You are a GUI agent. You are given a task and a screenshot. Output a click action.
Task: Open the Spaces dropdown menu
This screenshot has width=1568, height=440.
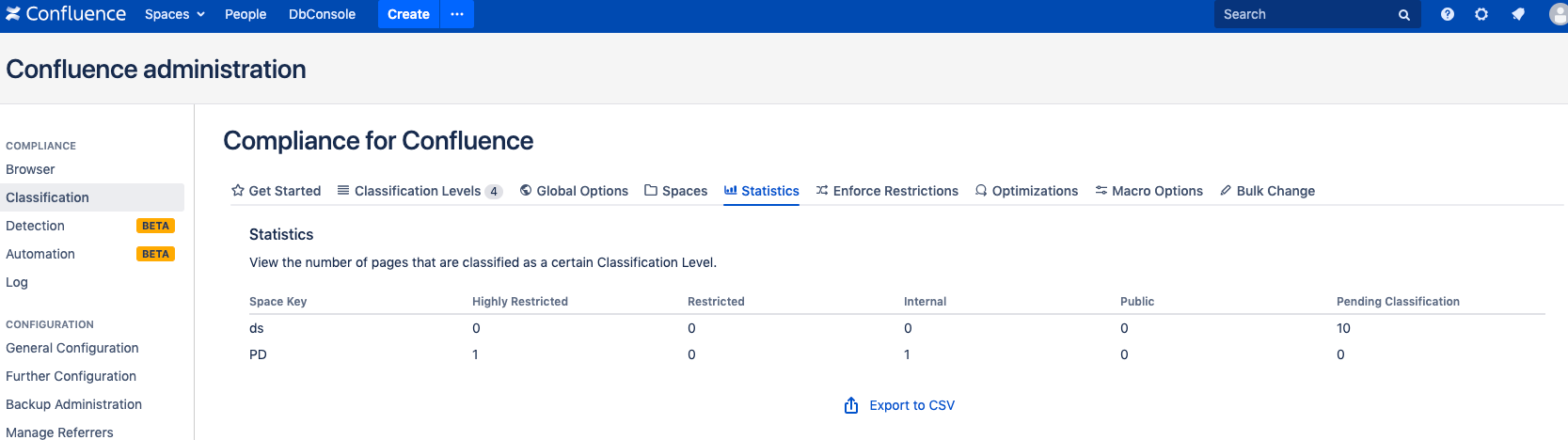(175, 14)
